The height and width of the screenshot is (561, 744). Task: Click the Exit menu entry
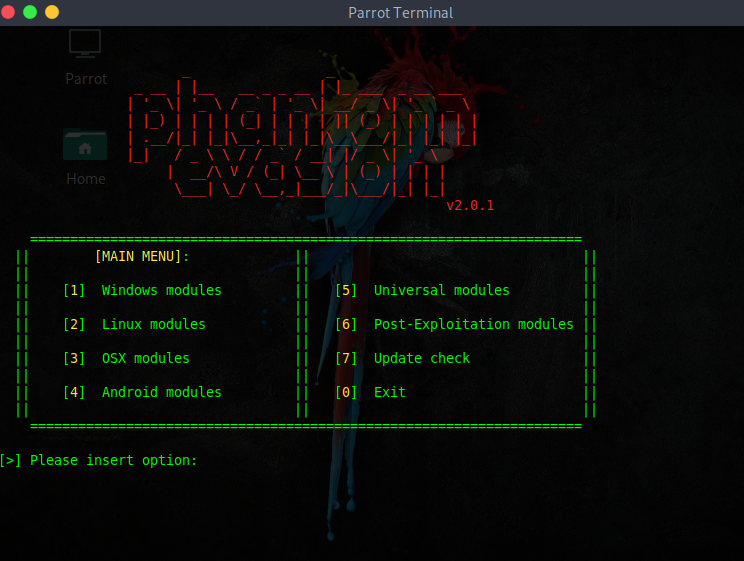390,392
